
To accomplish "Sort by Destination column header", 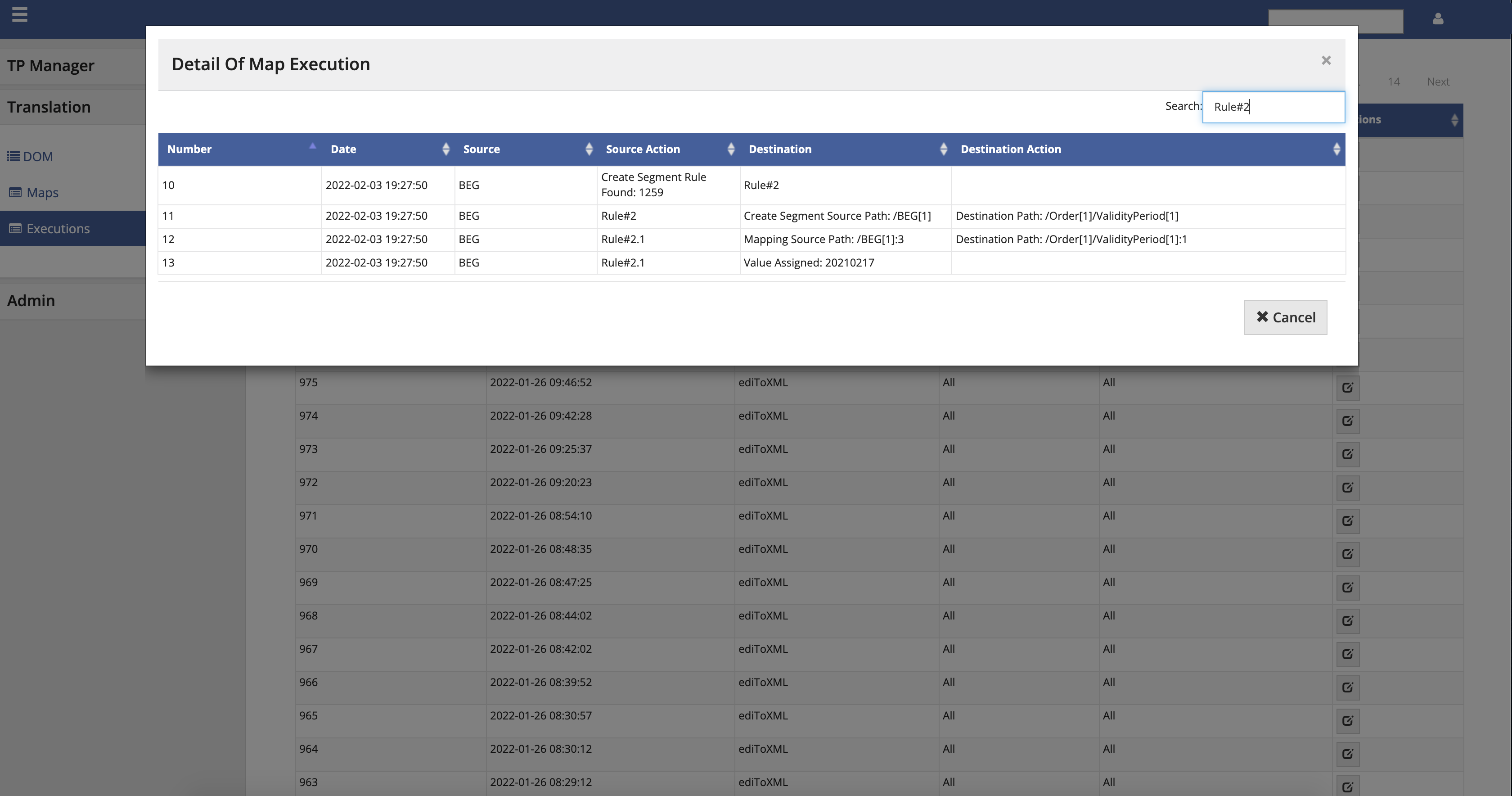I will click(x=846, y=149).
